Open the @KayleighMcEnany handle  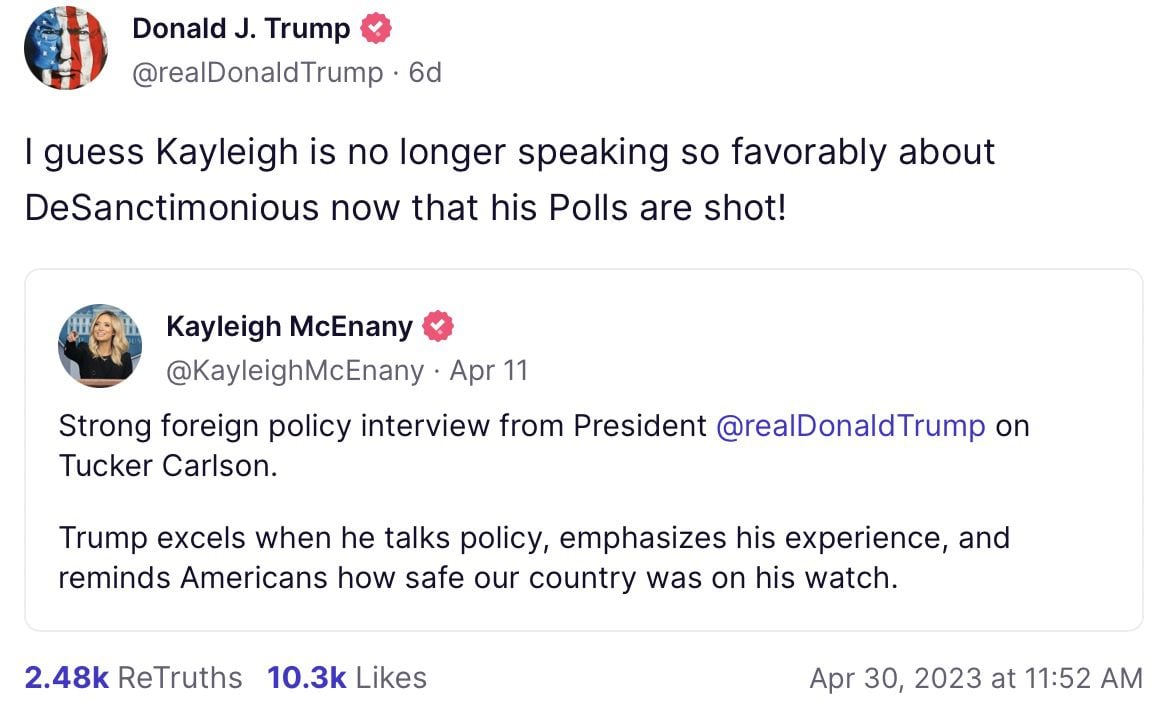click(x=294, y=370)
